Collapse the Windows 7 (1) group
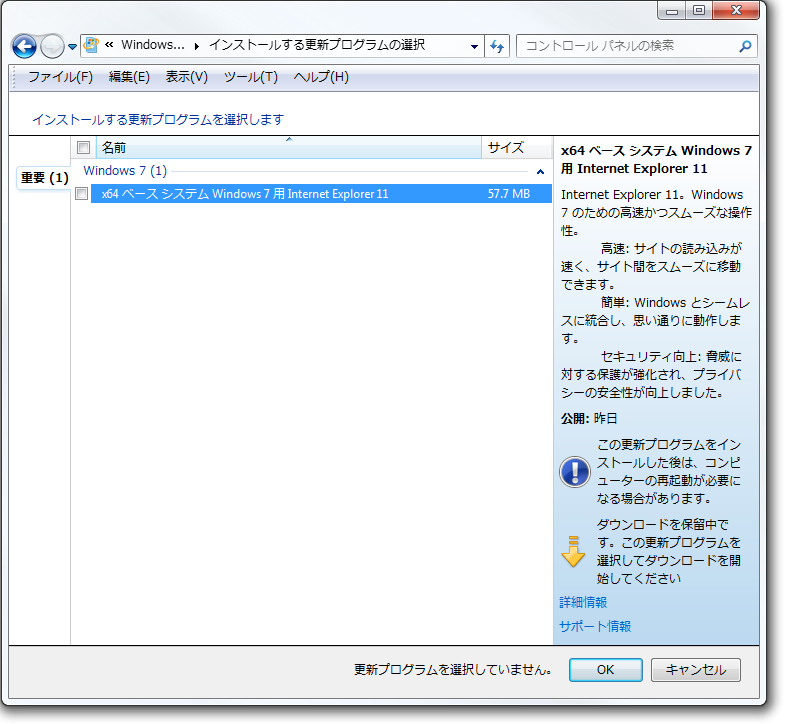 click(x=540, y=172)
